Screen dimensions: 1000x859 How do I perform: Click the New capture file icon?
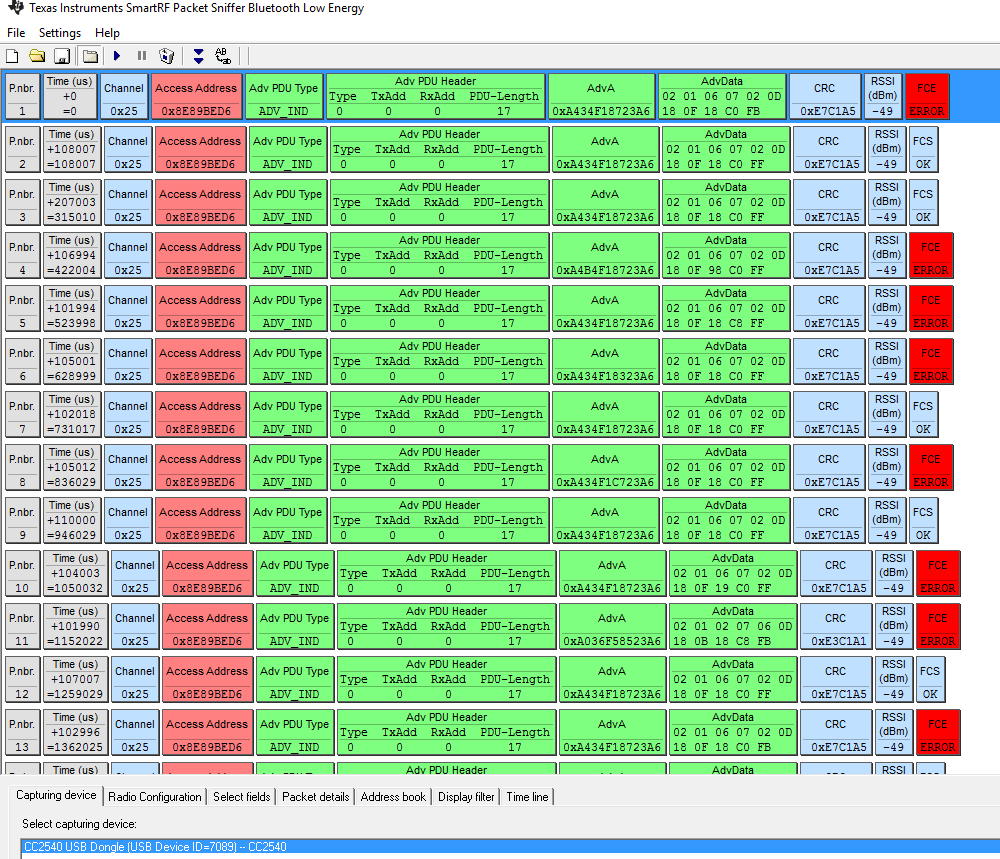pos(12,56)
